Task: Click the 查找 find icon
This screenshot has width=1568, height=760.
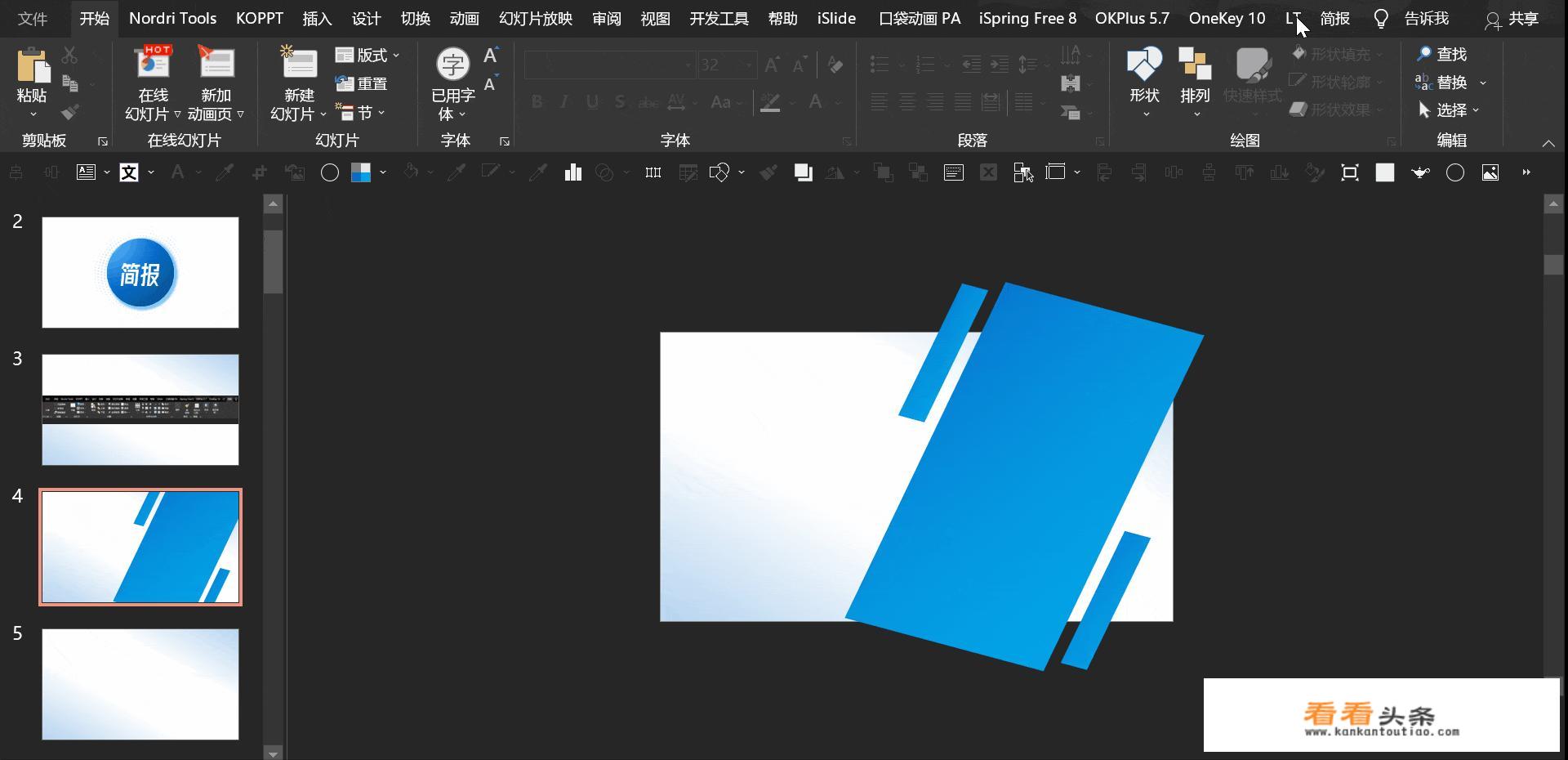Action: [1423, 54]
